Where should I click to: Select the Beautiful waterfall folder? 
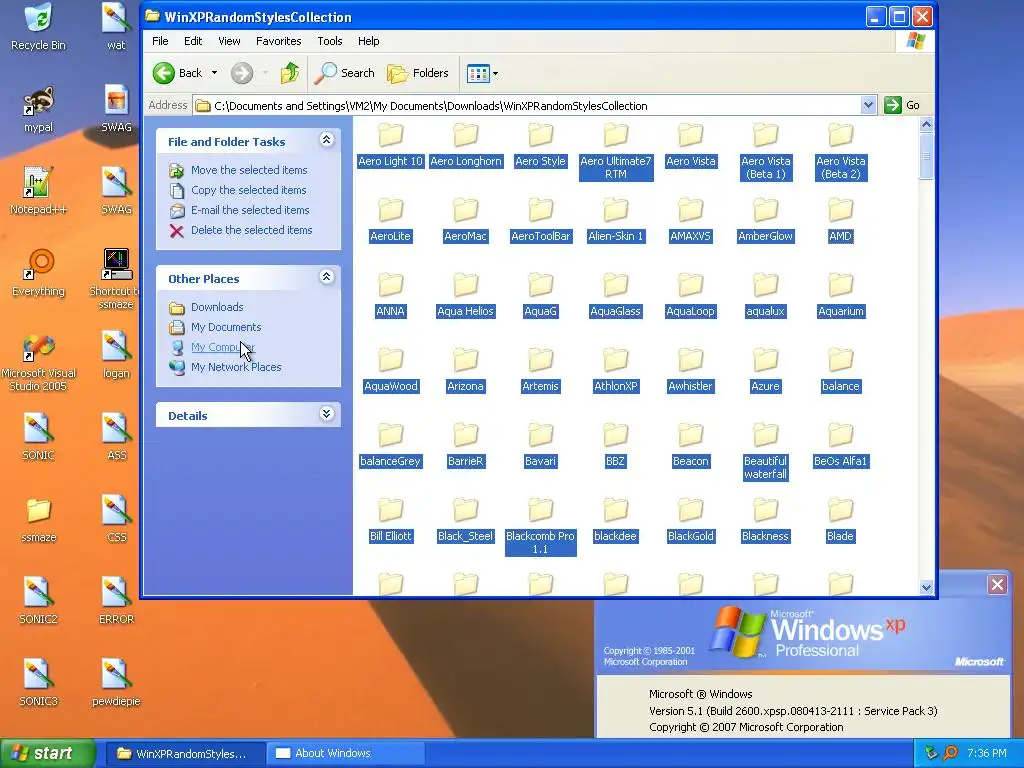pos(765,451)
